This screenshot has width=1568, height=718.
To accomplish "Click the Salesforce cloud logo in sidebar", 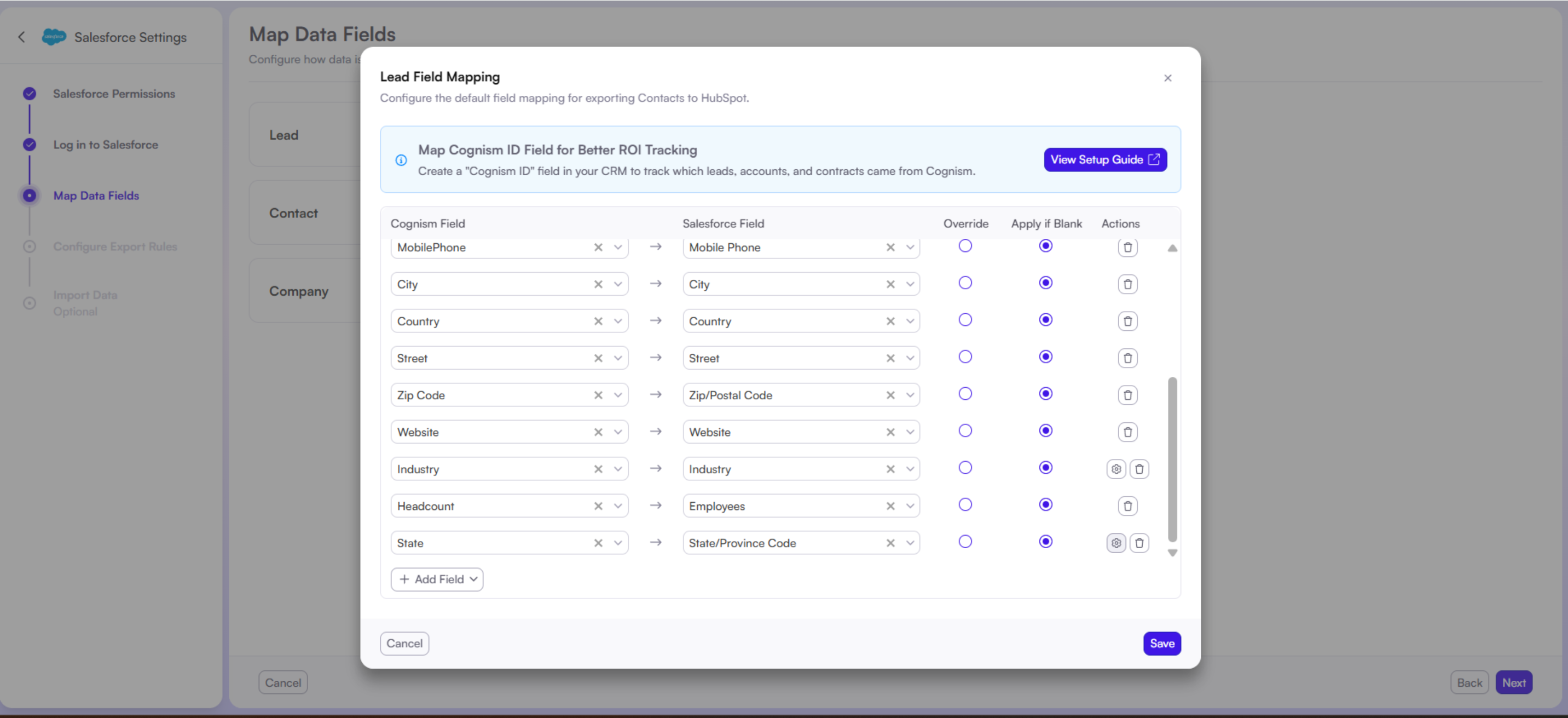I will pyautogui.click(x=54, y=37).
